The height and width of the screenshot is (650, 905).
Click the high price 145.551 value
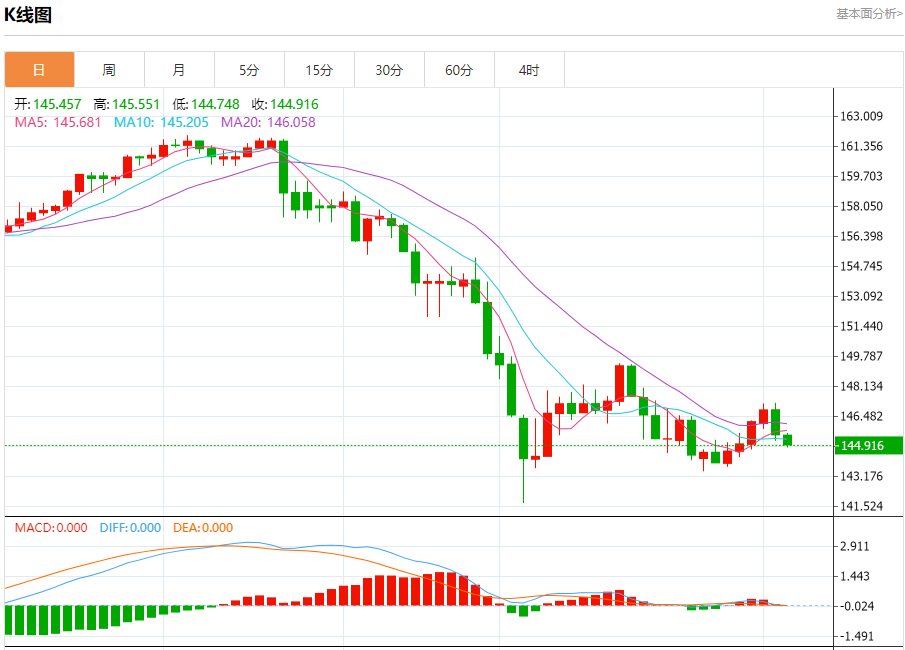point(136,104)
